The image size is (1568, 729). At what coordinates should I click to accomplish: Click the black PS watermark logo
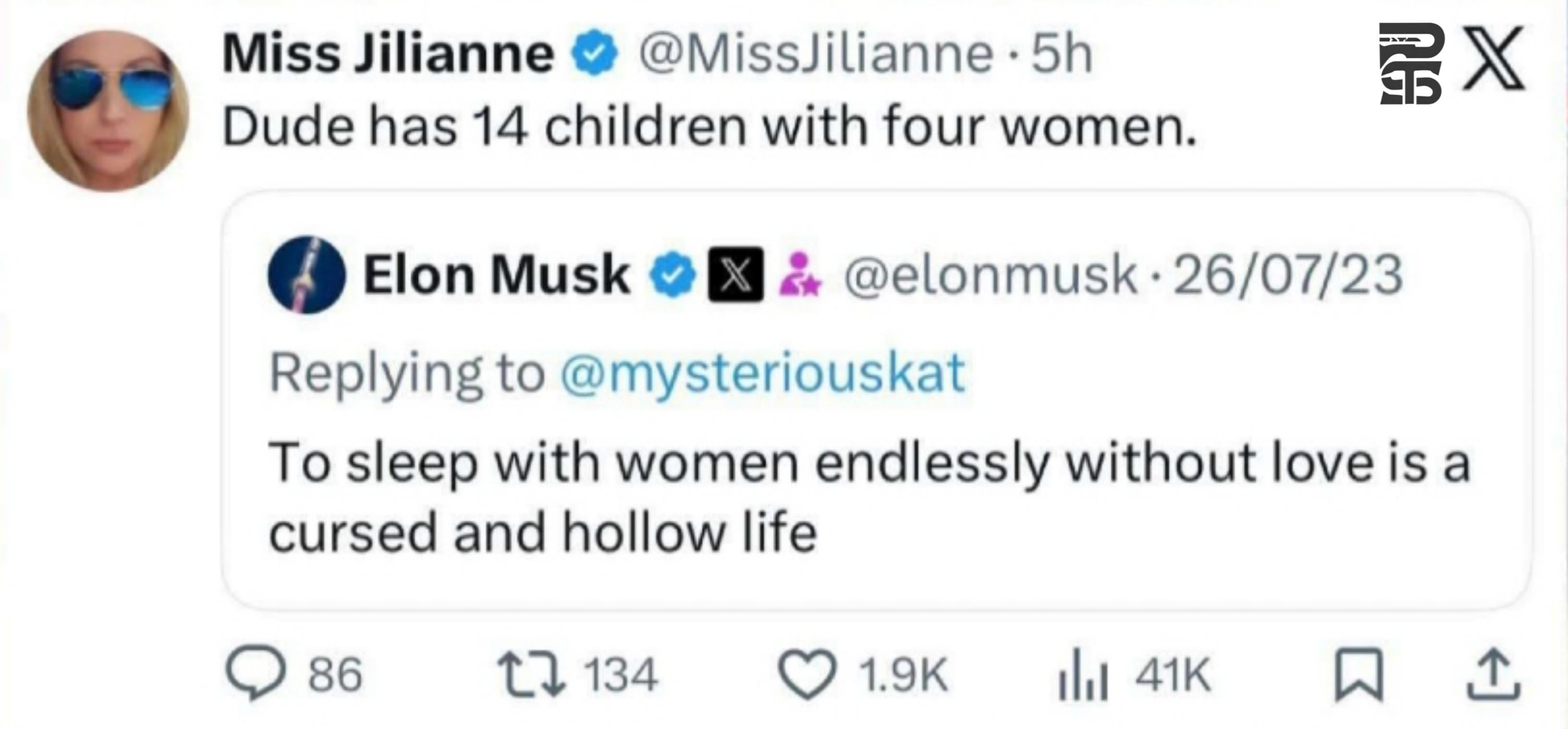pos(1410,63)
